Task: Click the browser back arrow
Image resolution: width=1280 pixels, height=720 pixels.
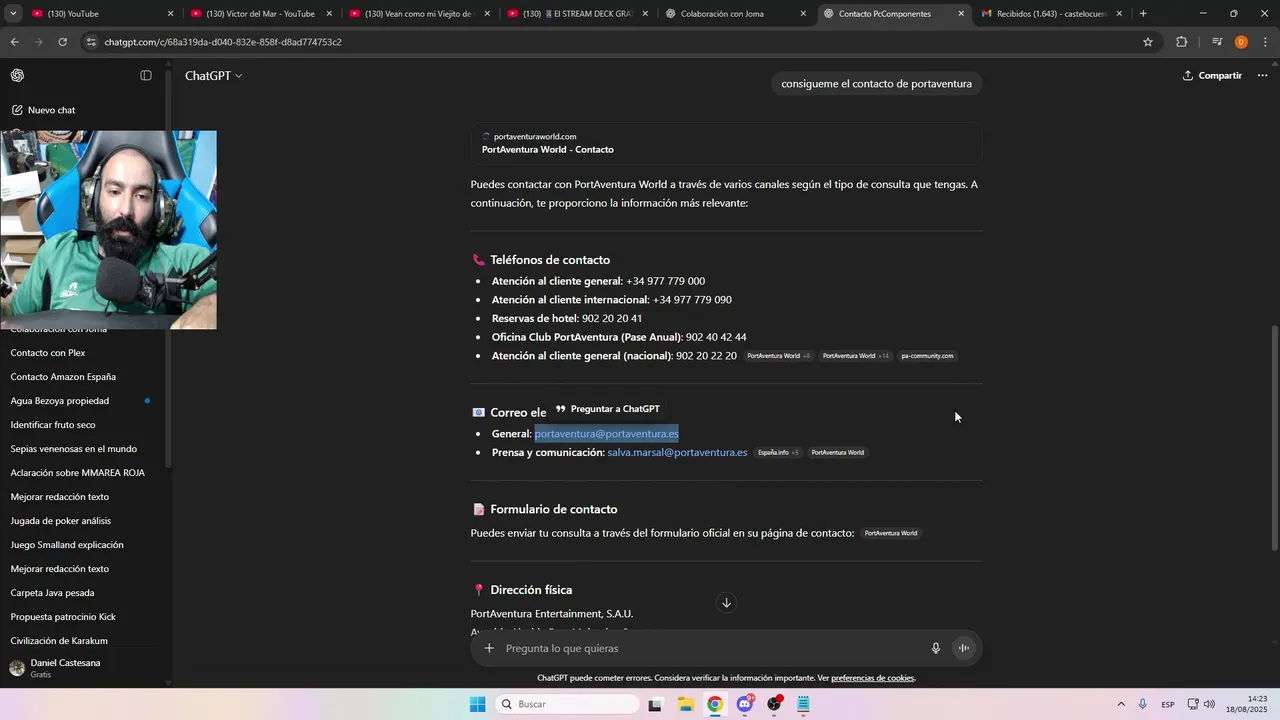Action: tap(14, 42)
